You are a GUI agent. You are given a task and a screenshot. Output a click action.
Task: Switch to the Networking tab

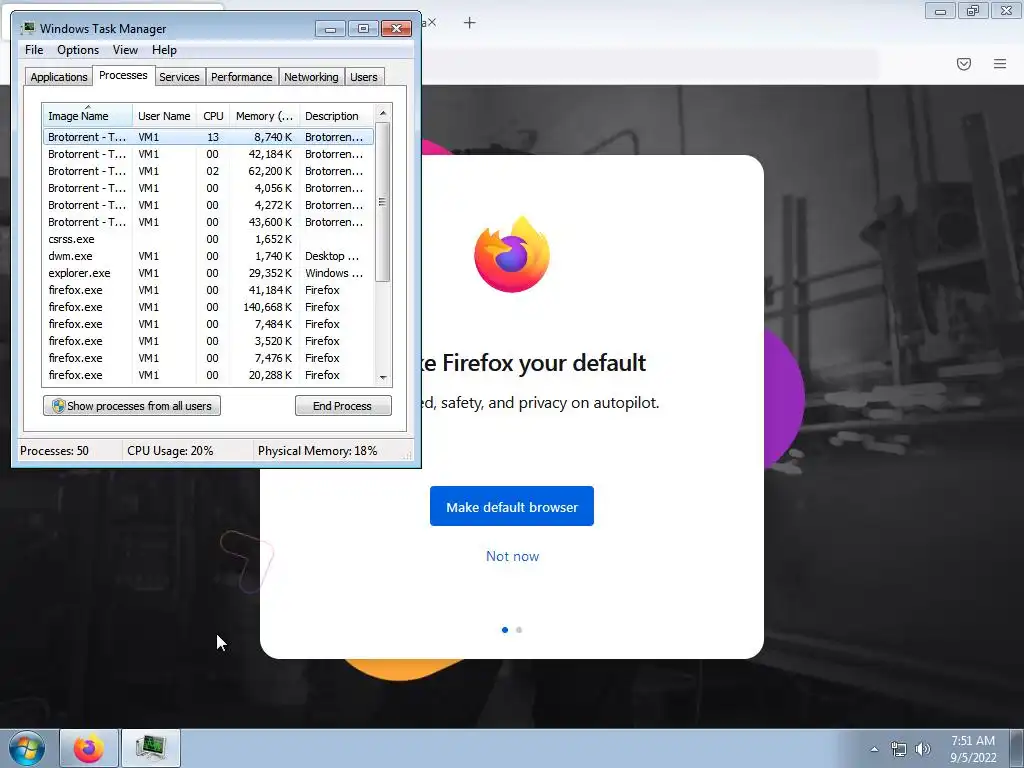311,77
